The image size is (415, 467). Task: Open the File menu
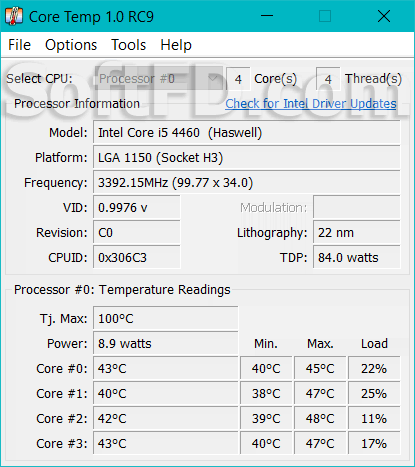20,45
